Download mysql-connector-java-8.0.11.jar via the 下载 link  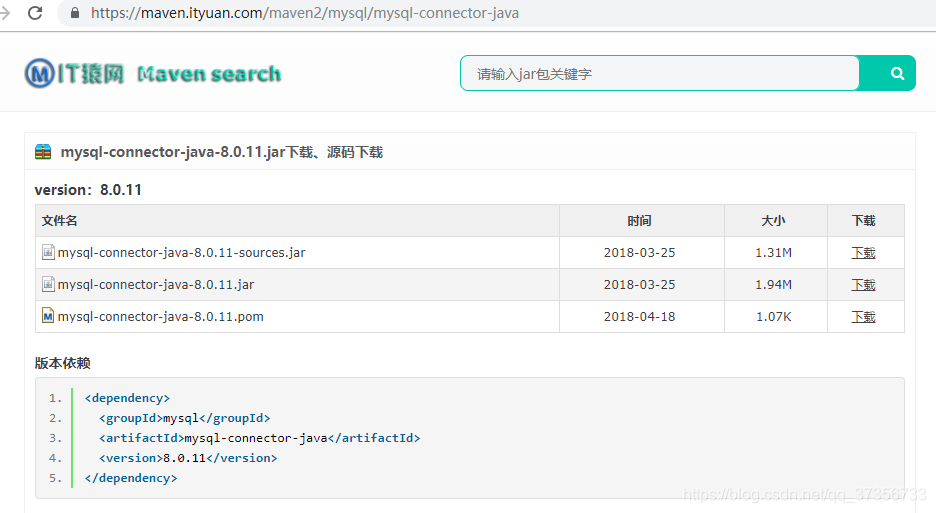point(863,285)
